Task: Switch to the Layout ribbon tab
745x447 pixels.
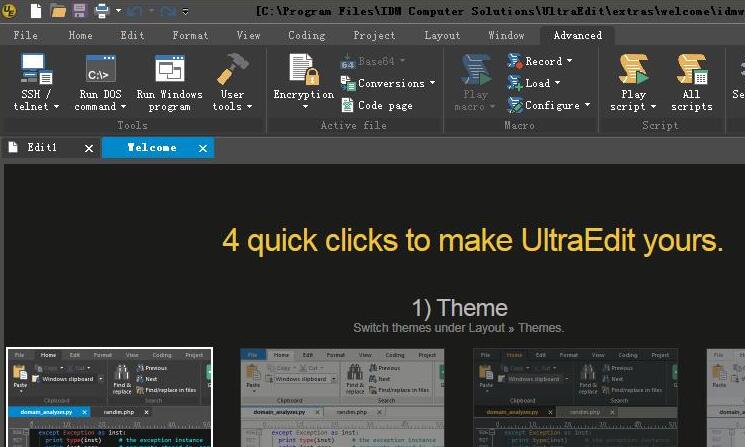Action: point(442,35)
